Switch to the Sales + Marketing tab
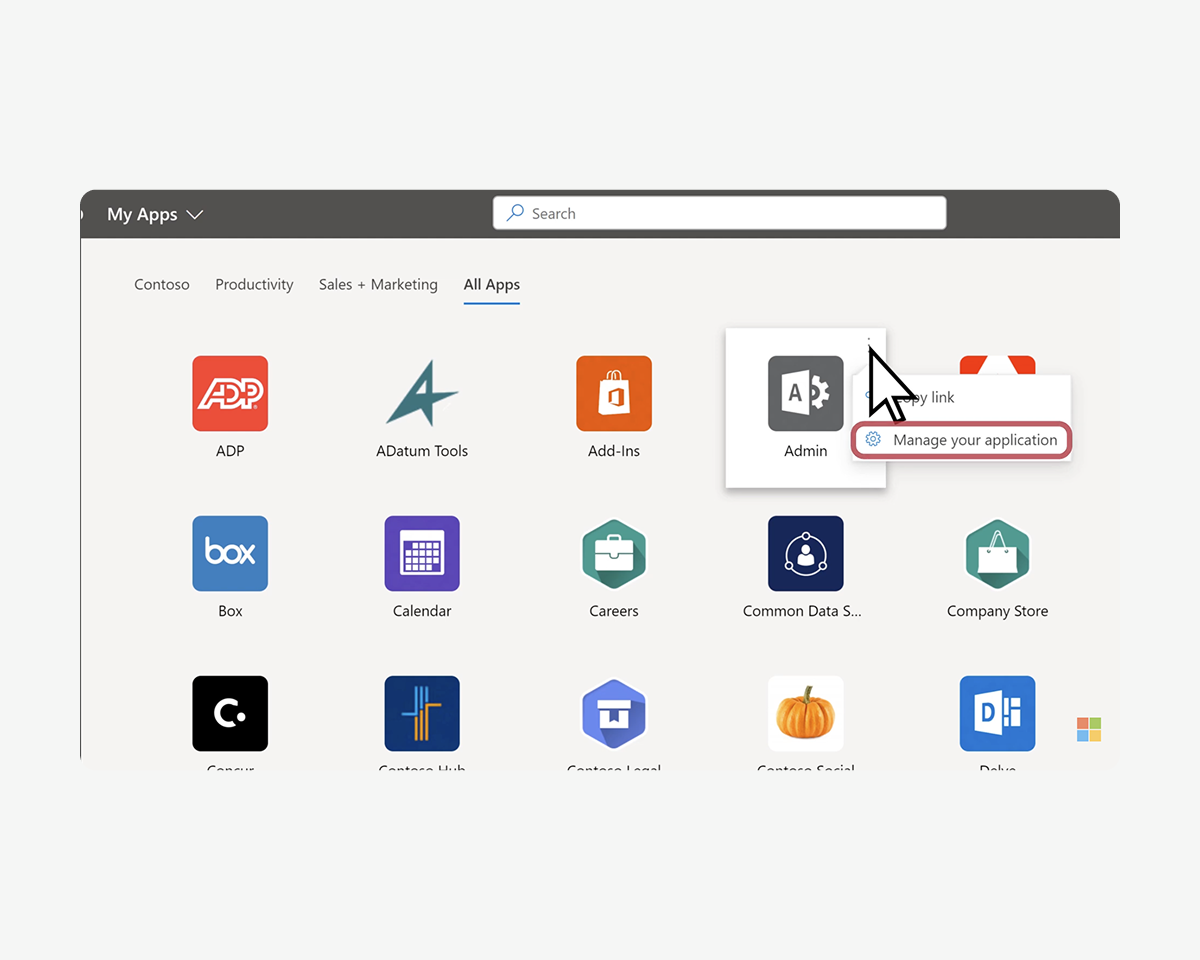The height and width of the screenshot is (960, 1200). (378, 284)
